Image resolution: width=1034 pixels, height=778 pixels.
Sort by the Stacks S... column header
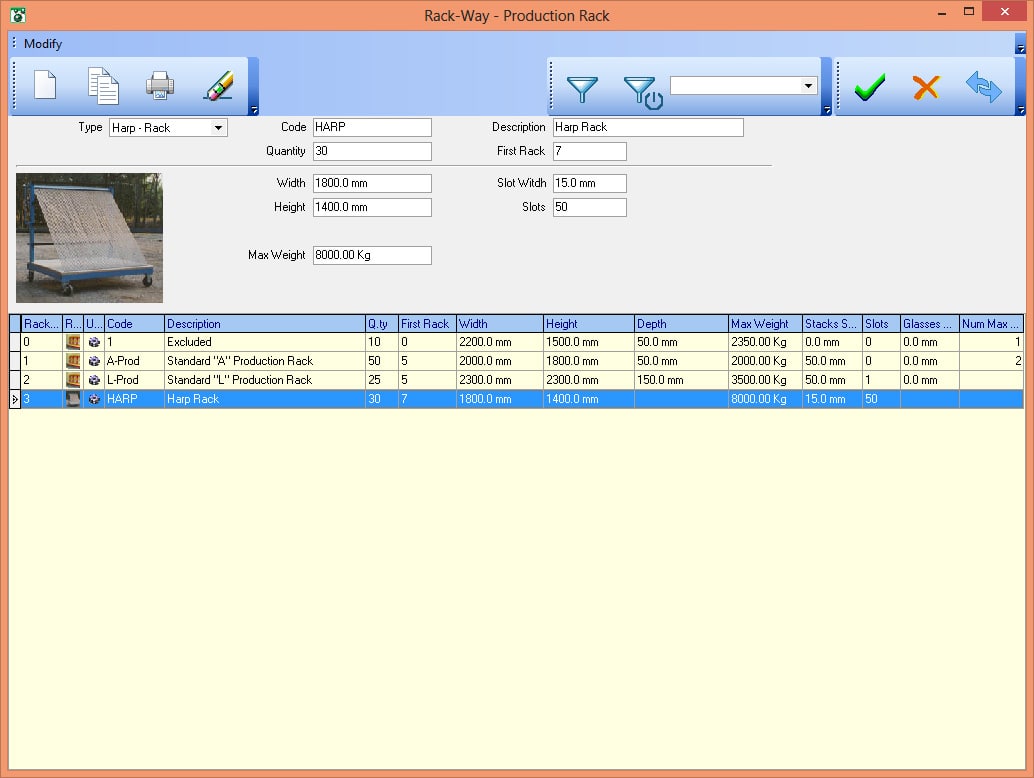coord(832,324)
